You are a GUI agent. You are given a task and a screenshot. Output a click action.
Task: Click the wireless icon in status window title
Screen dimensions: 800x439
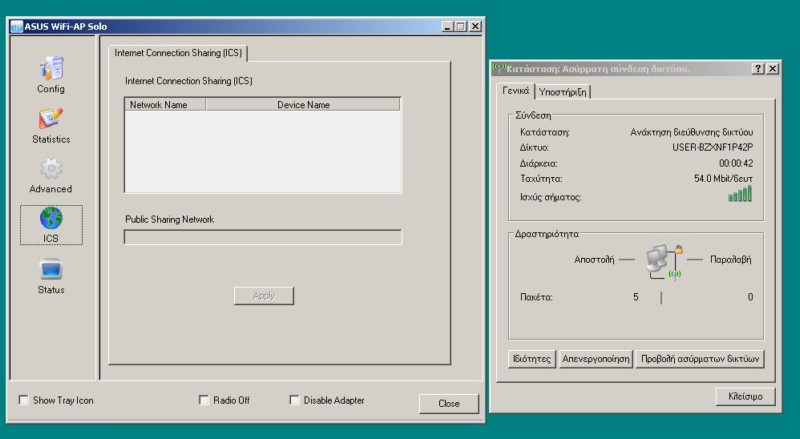[x=499, y=68]
